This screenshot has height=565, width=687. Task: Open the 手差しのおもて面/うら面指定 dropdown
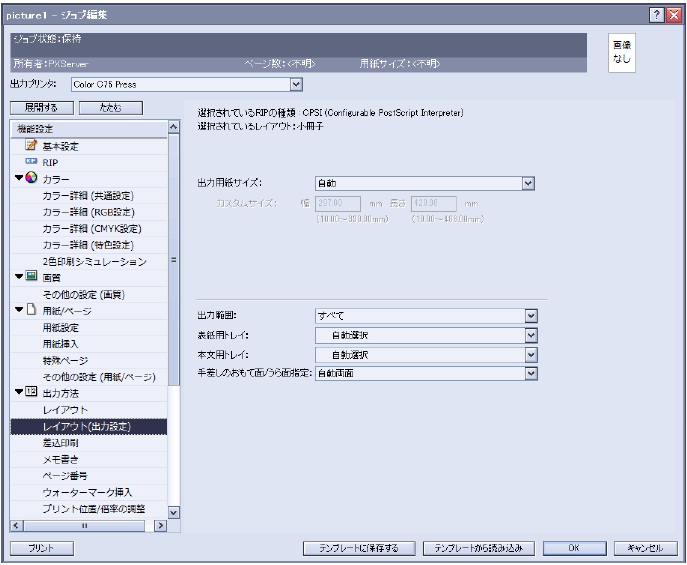tap(532, 373)
